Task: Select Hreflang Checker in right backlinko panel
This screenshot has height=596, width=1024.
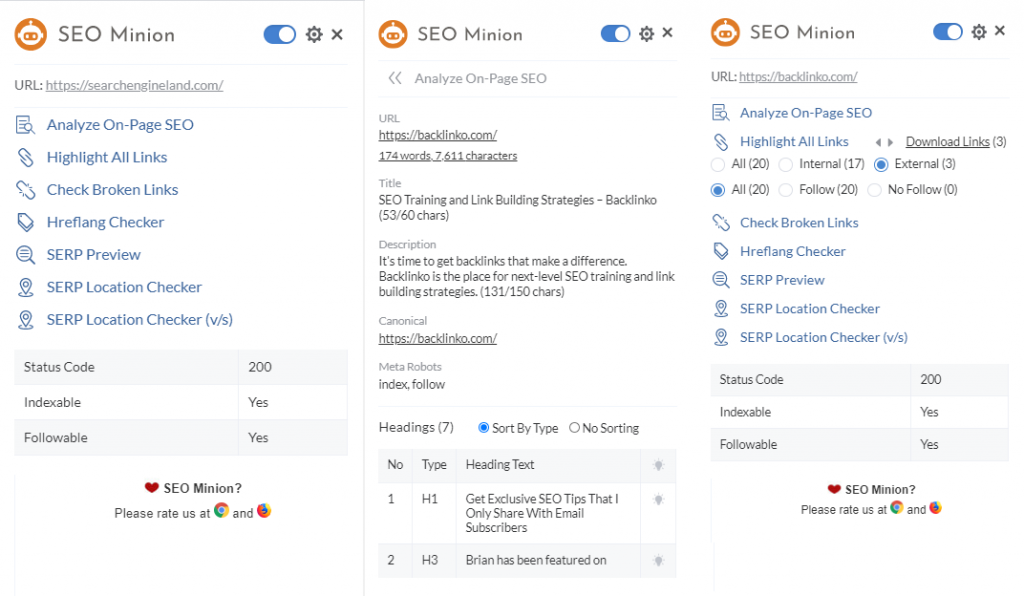Action: pos(792,251)
